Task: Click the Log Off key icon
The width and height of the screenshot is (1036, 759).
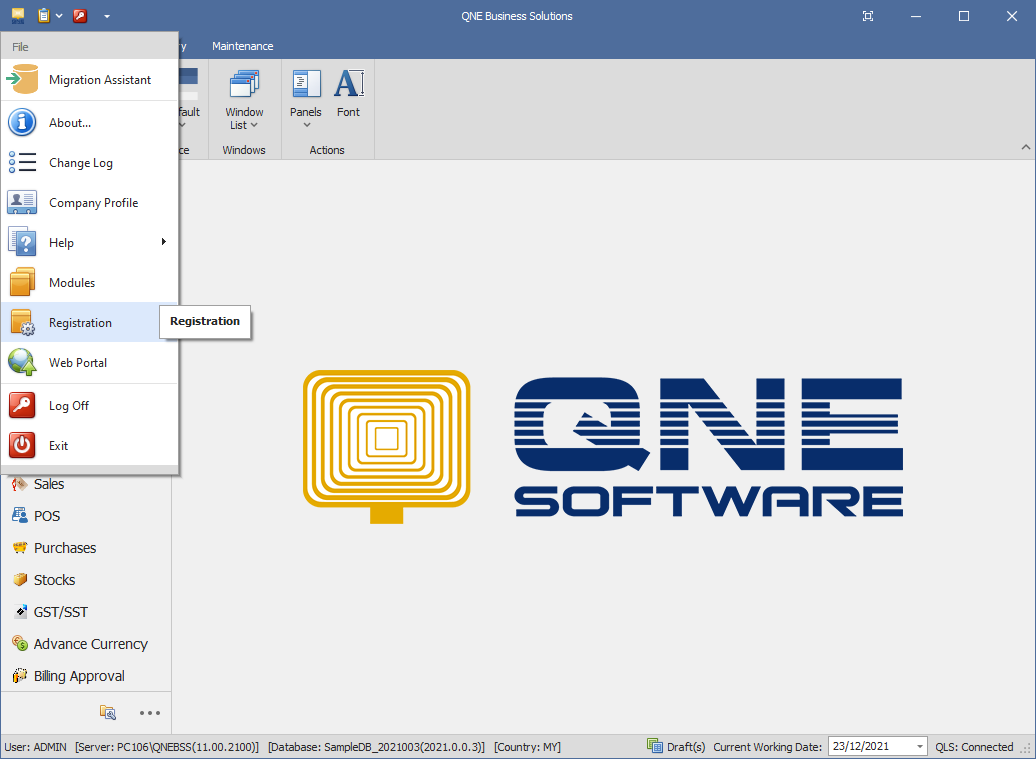Action: [x=22, y=406]
